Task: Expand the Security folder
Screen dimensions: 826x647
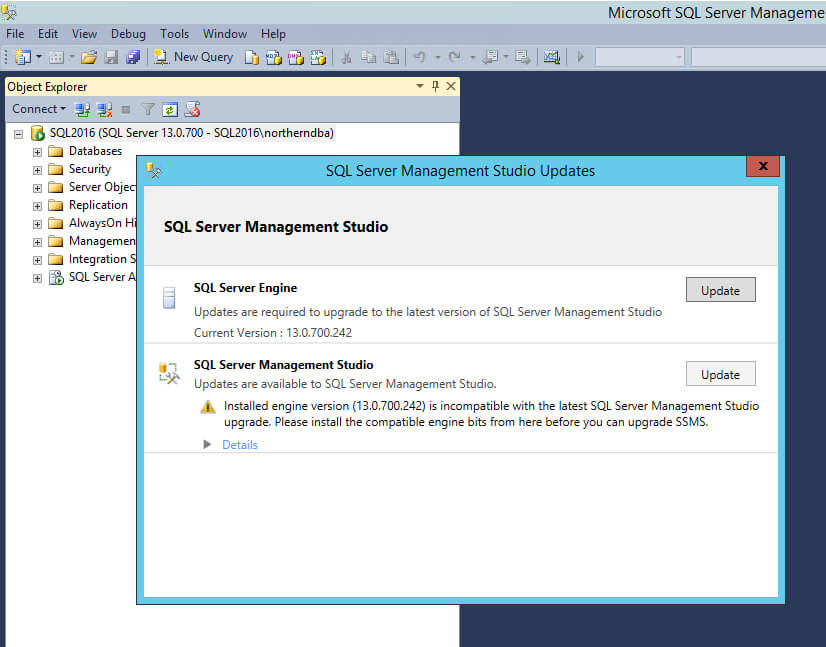Action: 37,170
